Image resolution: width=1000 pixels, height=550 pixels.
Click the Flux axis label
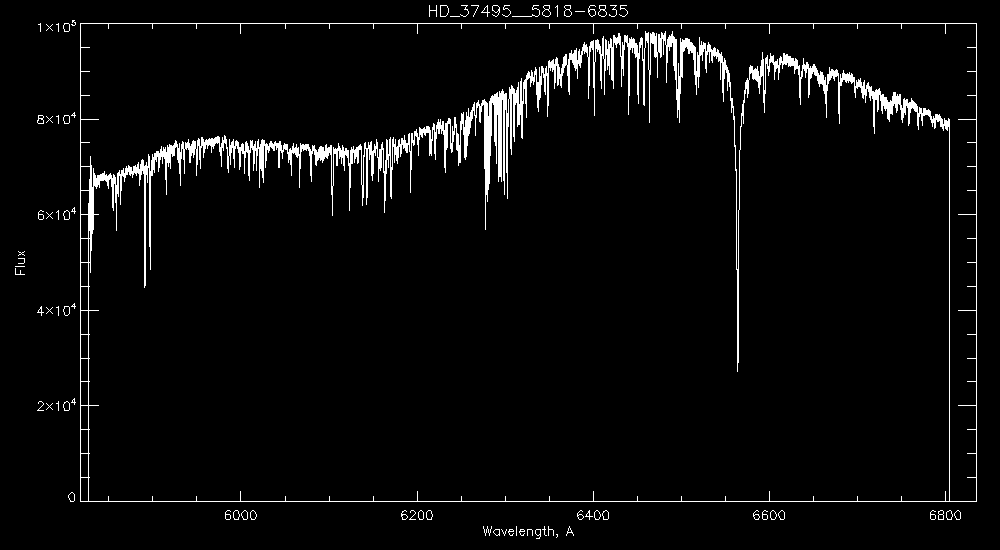(21, 262)
